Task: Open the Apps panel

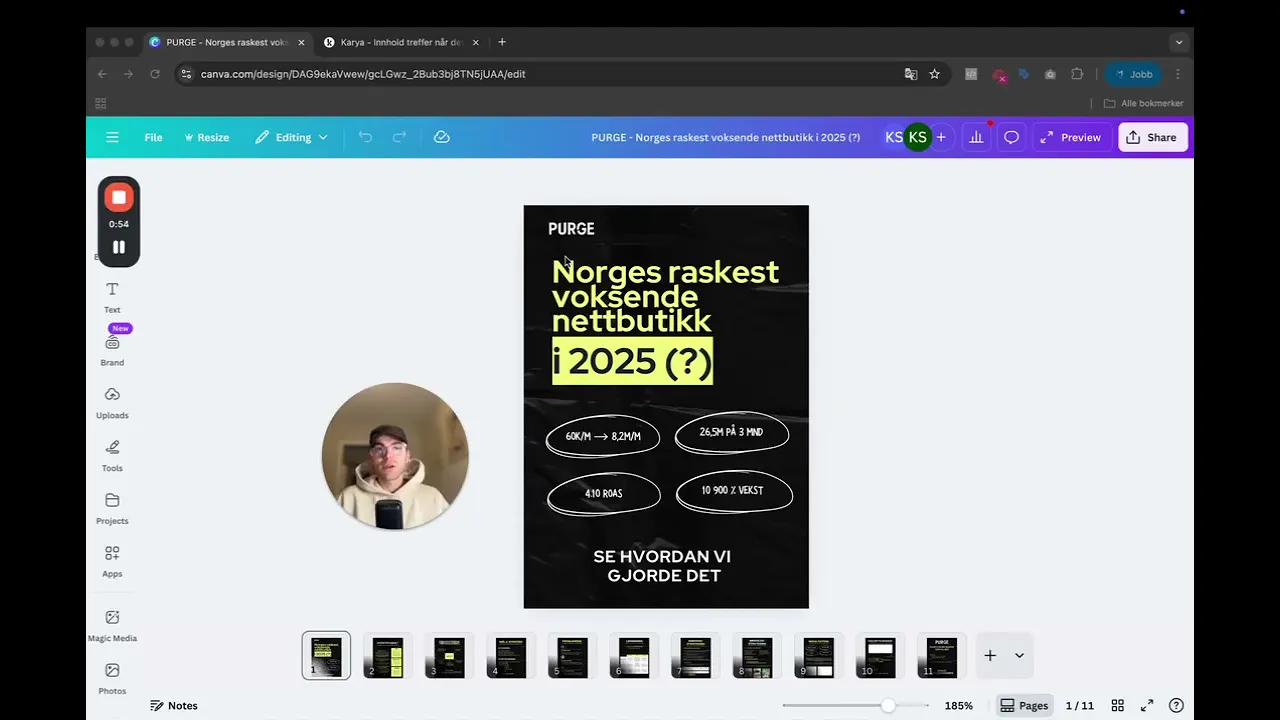Action: [x=112, y=562]
